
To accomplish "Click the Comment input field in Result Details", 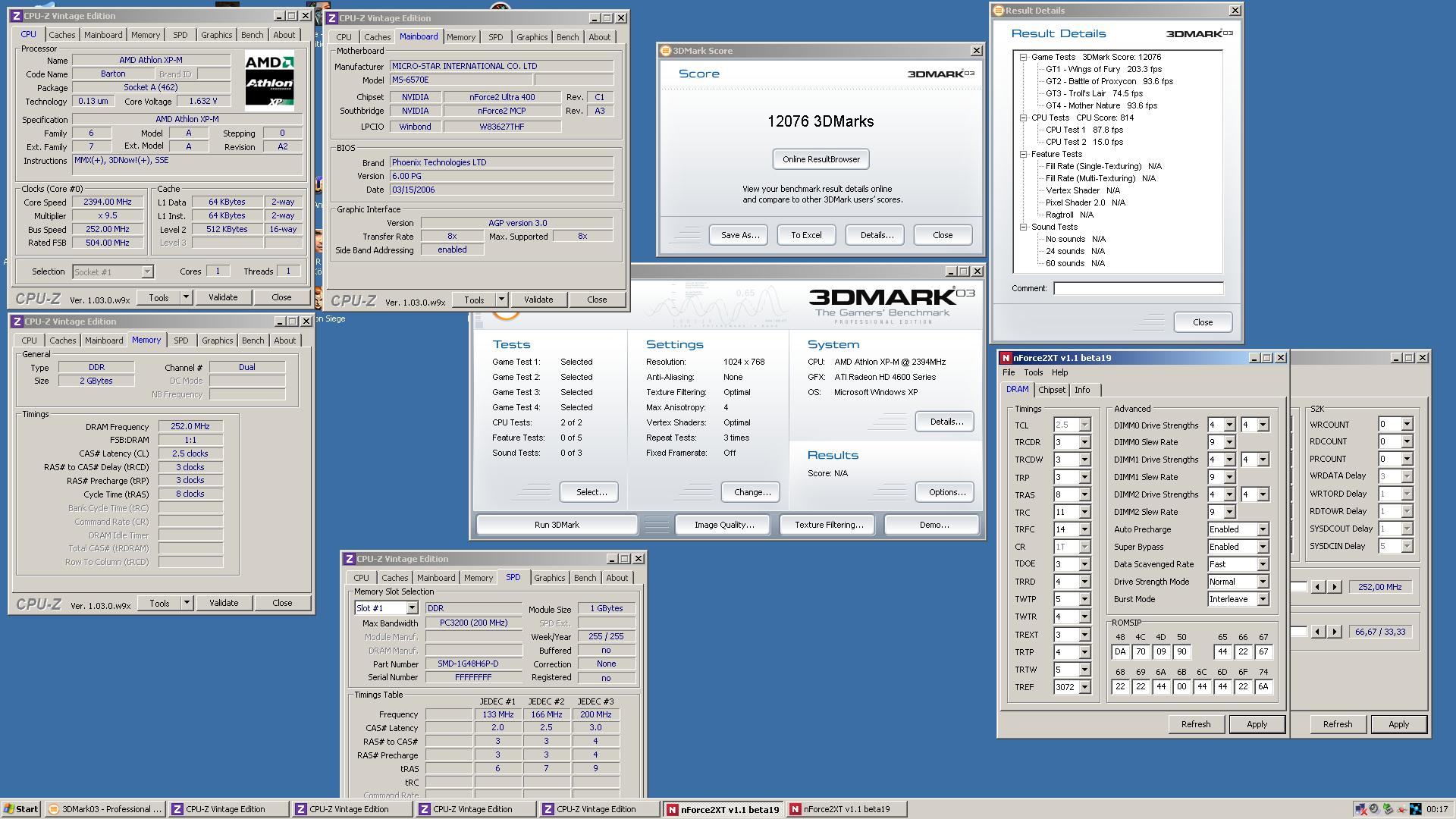I will pos(1138,288).
